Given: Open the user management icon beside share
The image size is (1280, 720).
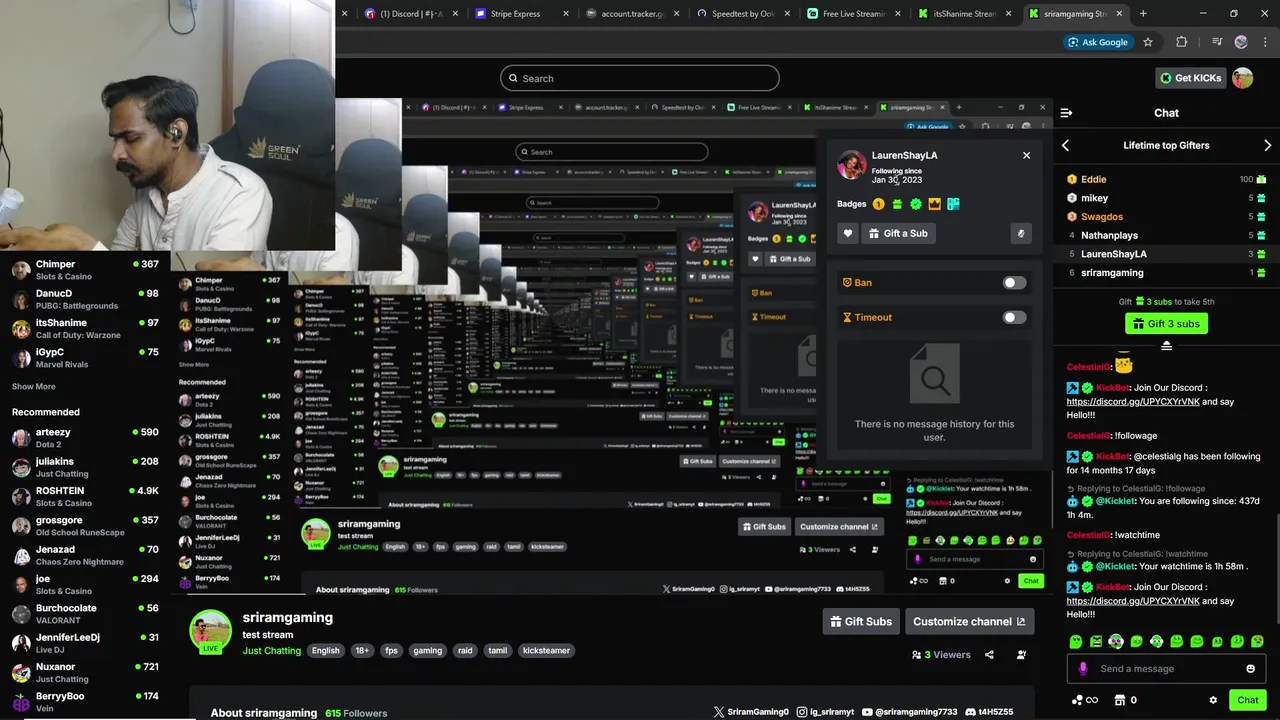Looking at the screenshot, I should coord(1021,655).
